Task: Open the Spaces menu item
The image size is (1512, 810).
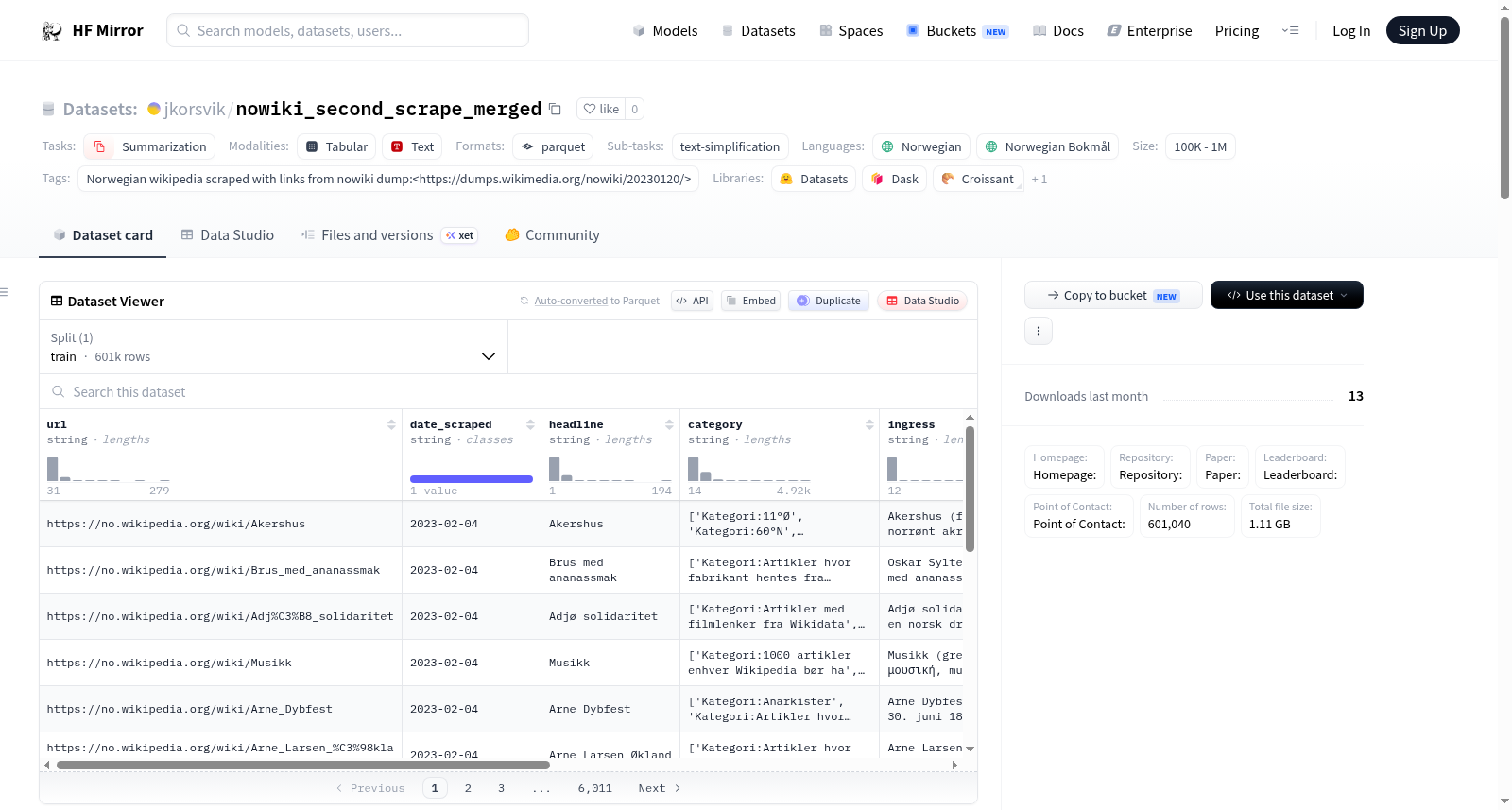Action: click(x=850, y=30)
